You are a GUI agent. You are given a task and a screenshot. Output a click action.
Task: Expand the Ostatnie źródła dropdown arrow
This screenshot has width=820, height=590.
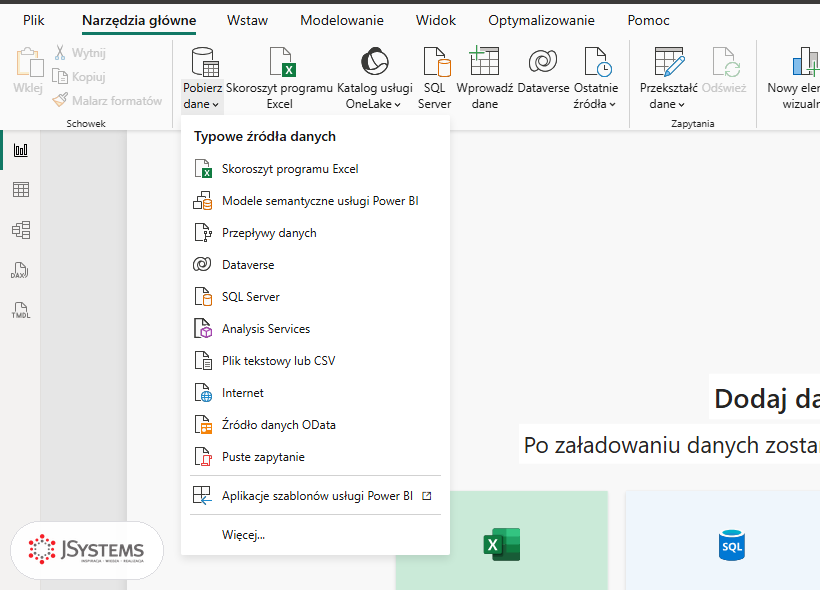(x=612, y=105)
